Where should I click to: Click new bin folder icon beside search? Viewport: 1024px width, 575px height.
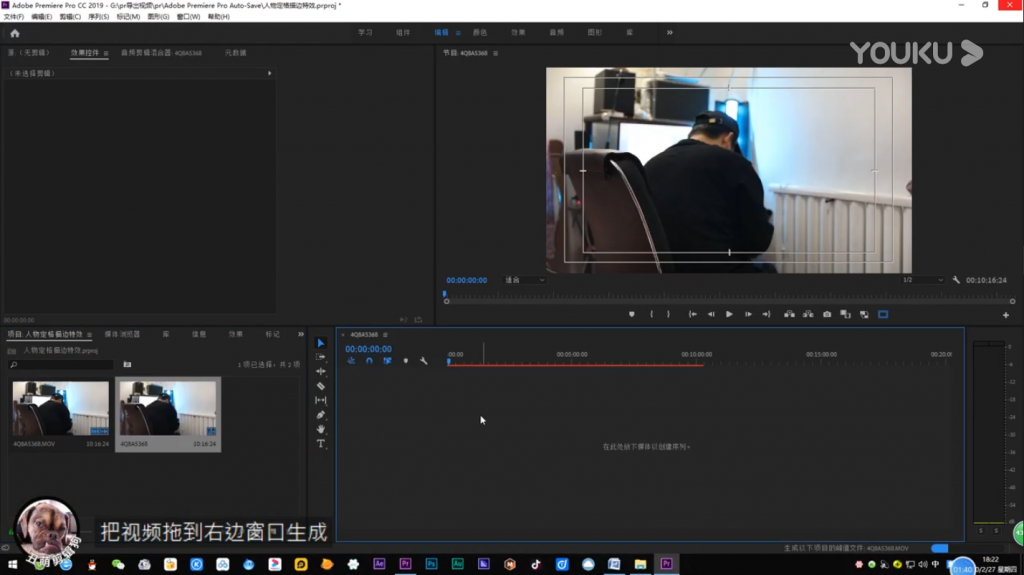point(127,365)
